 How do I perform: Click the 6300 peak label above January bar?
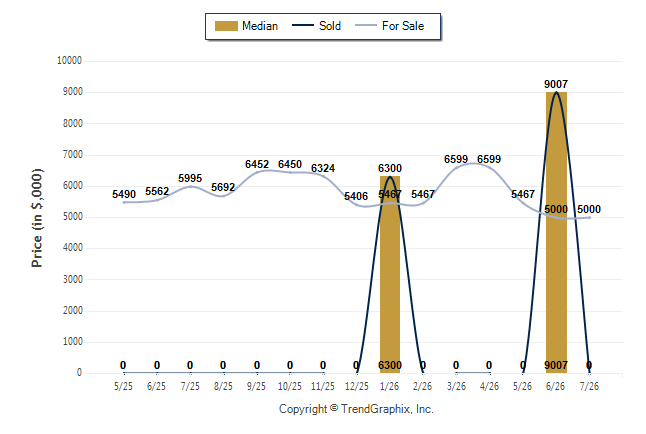coord(390,168)
